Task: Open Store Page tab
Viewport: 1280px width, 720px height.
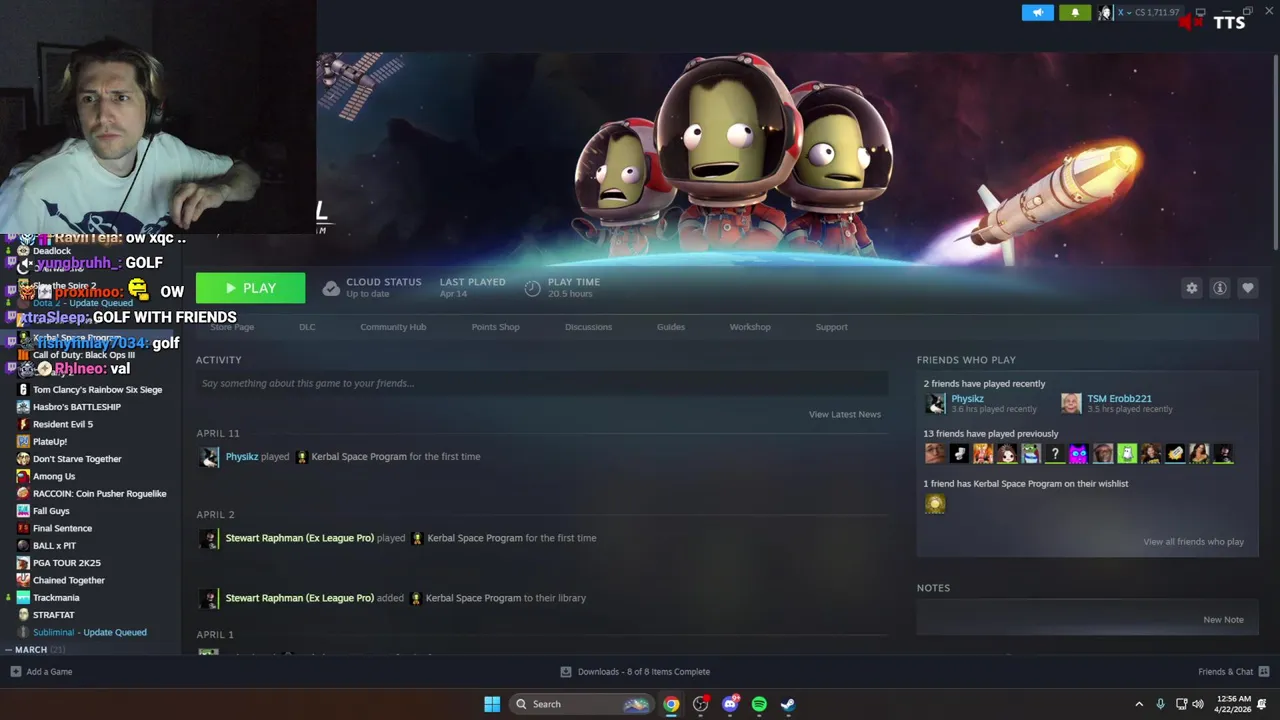Action: [x=232, y=327]
